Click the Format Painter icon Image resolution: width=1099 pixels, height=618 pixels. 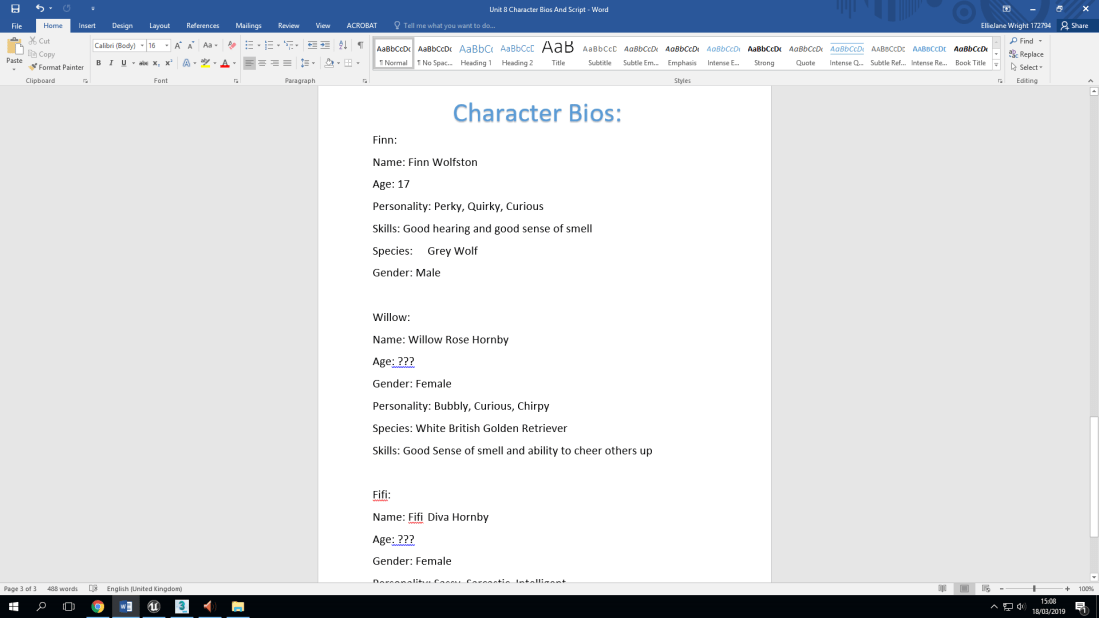click(56, 67)
